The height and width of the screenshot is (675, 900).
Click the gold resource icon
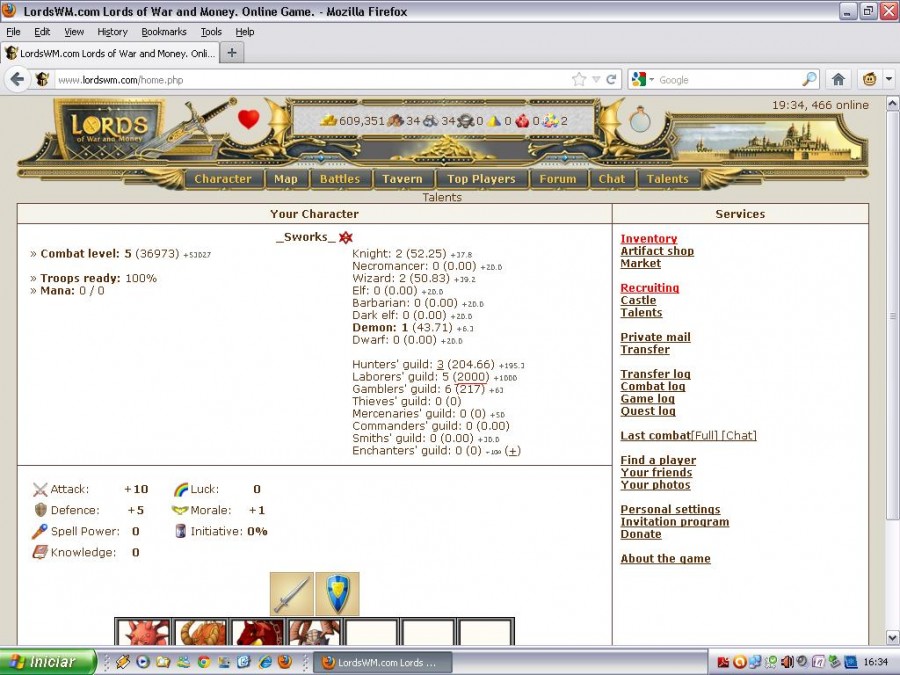328,121
